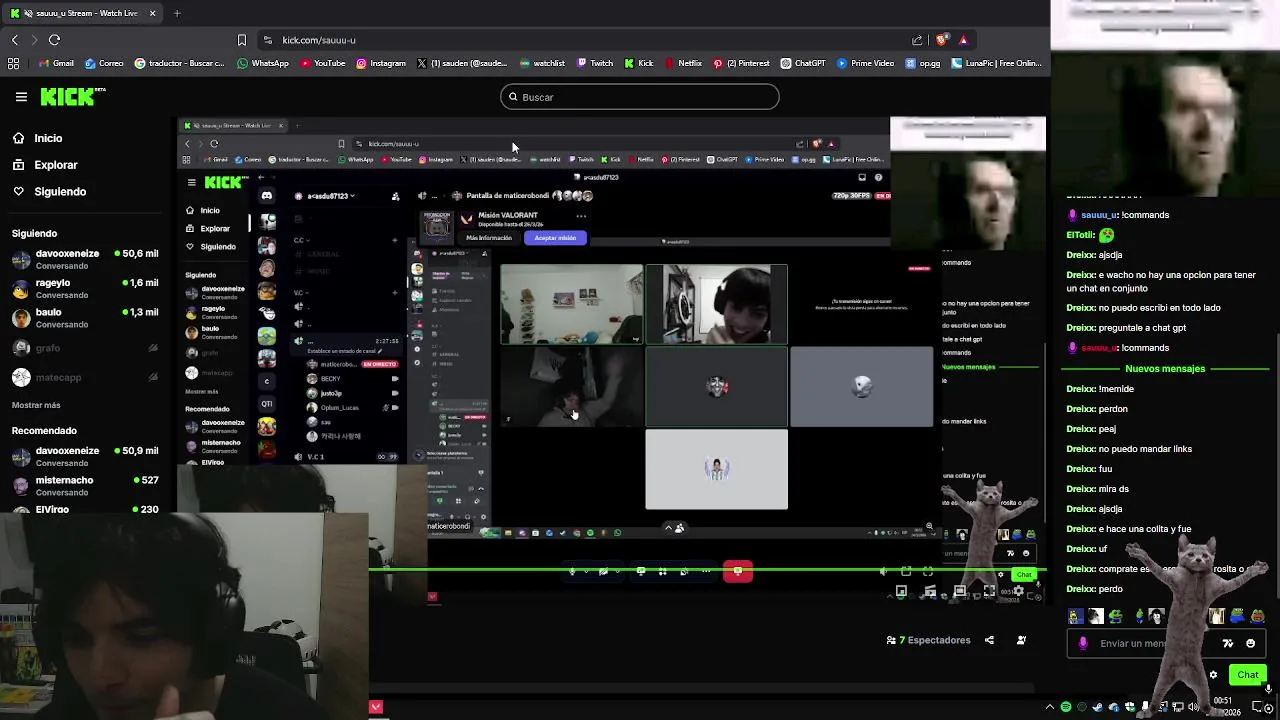Screen dimensions: 1280x720
Task: Open the browser apps grid icon
Action: click(x=13, y=63)
